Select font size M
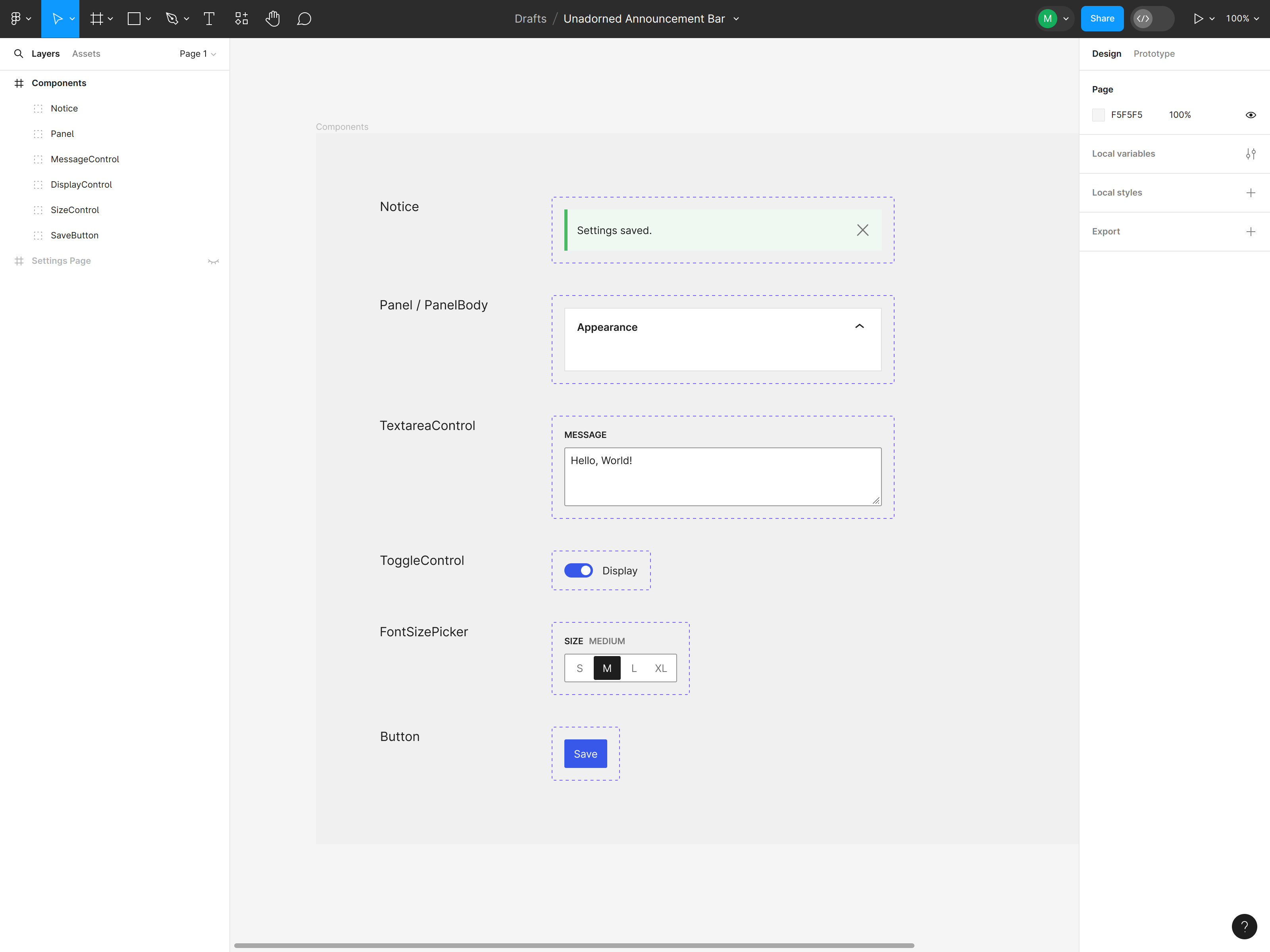Image resolution: width=1270 pixels, height=952 pixels. click(x=607, y=668)
